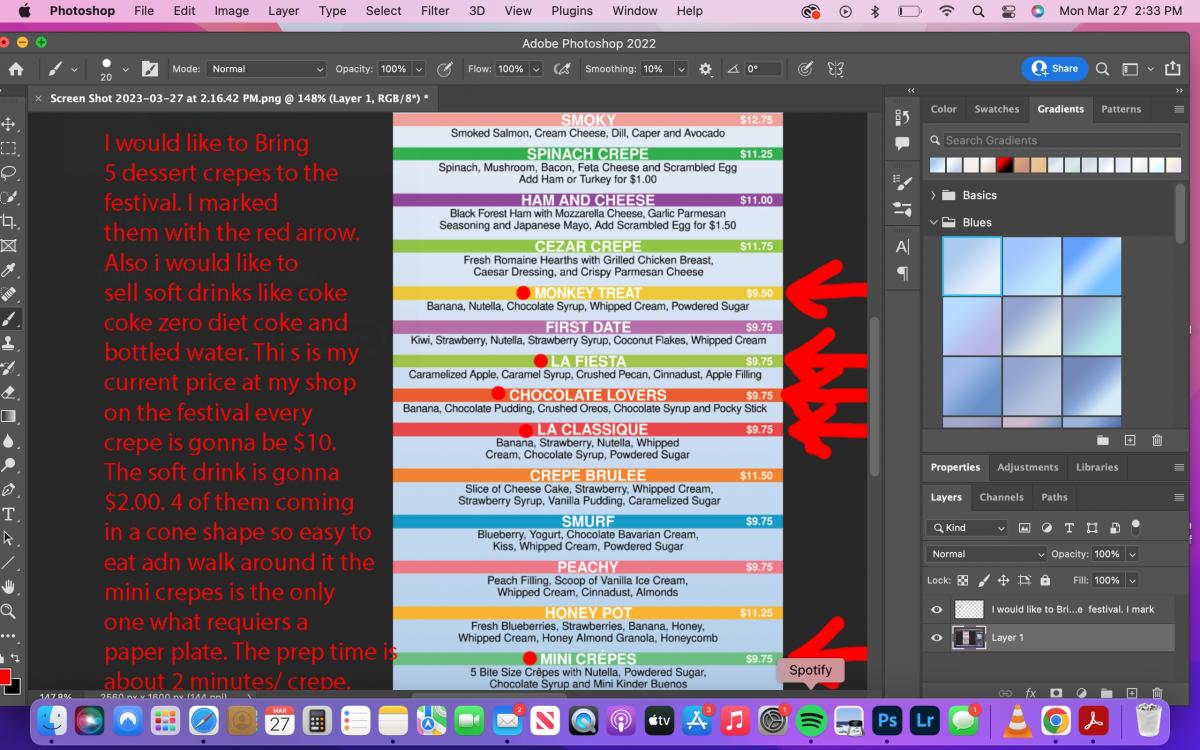
Task: Open the brush Mode dropdown
Action: [266, 69]
